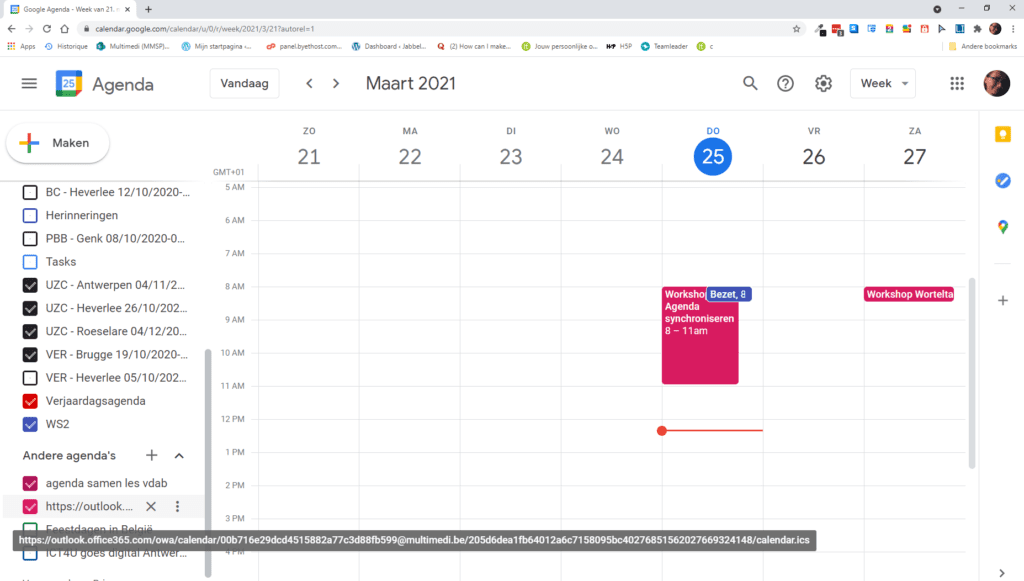Select Wednesday 24 day header
1024x581 pixels.
[x=612, y=157]
